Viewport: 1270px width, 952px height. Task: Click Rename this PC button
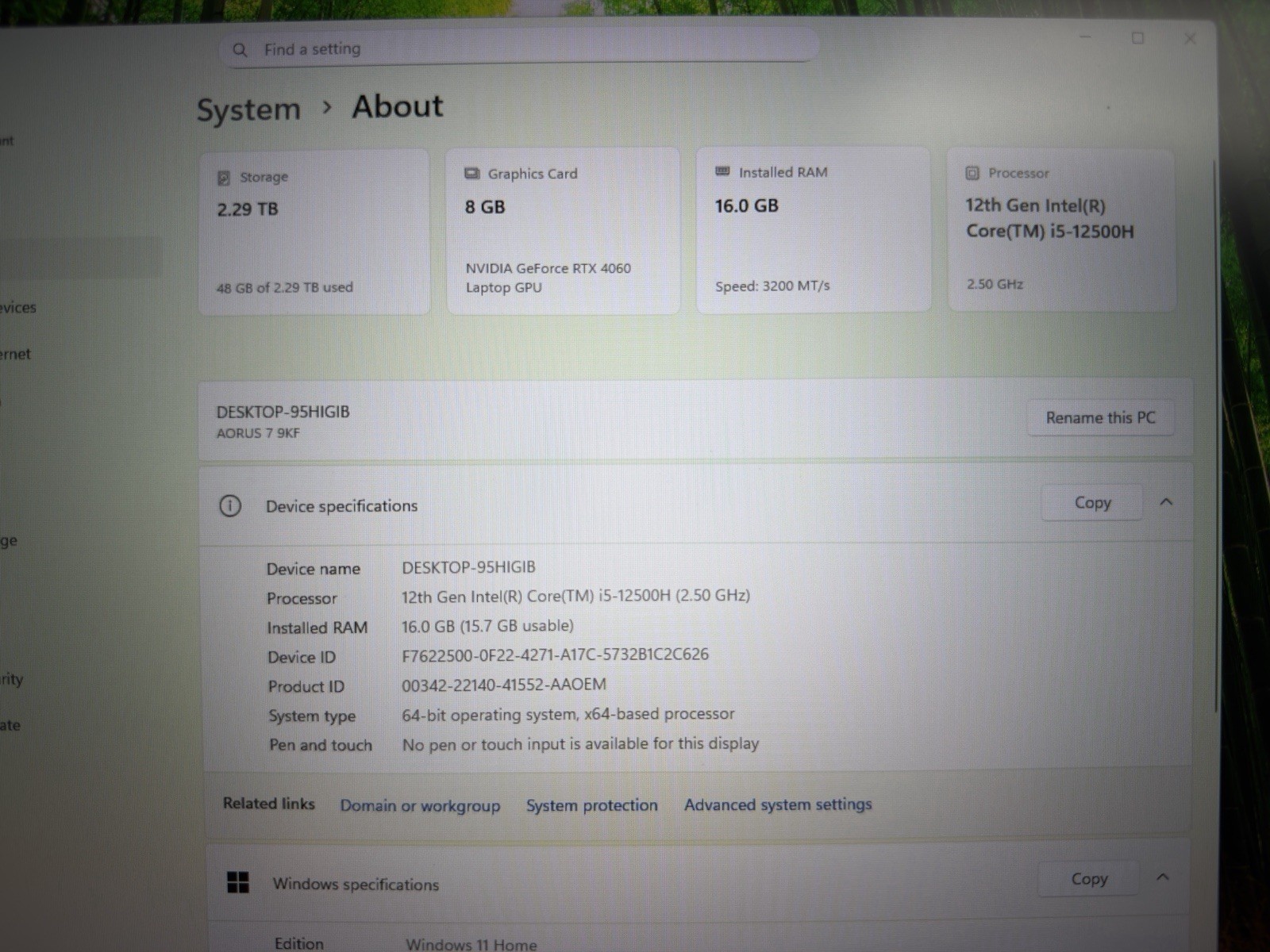pyautogui.click(x=1100, y=417)
